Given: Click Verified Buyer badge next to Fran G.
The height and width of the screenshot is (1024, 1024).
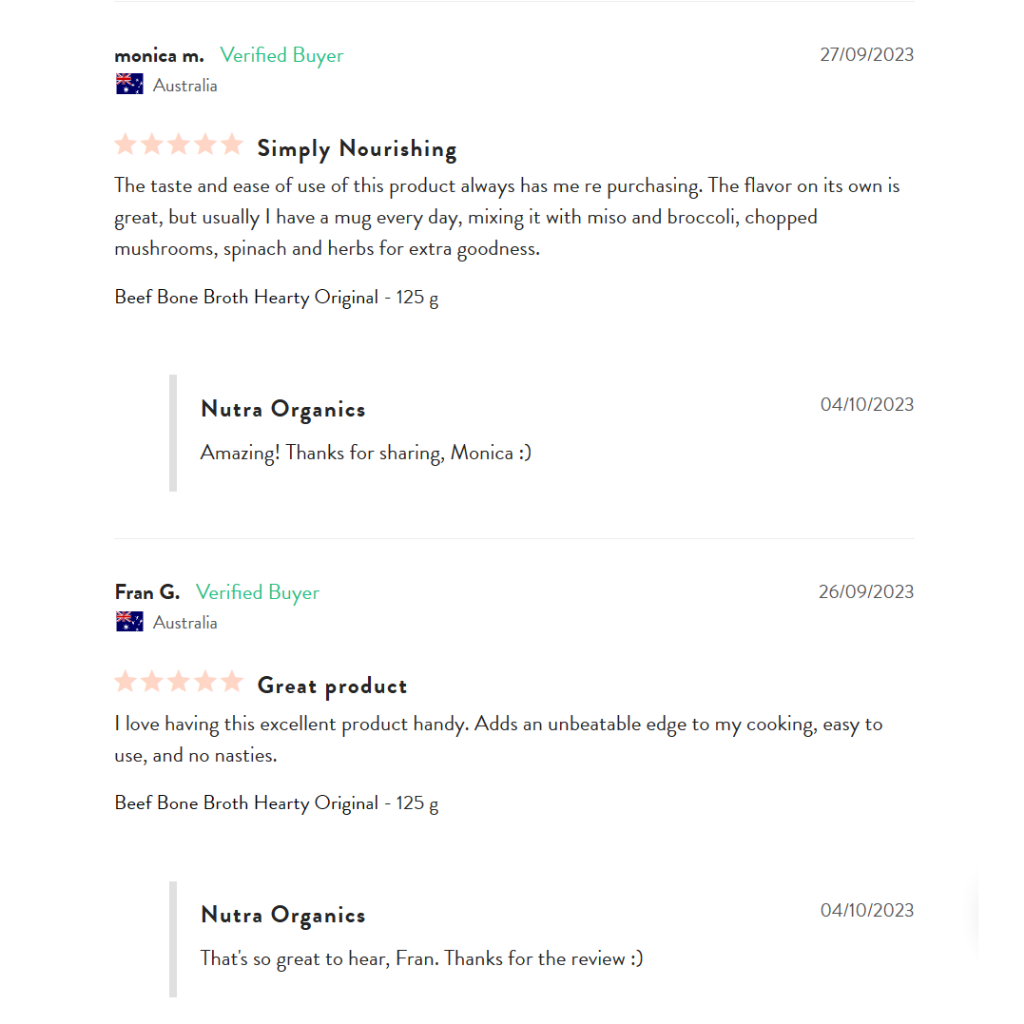Looking at the screenshot, I should pyautogui.click(x=257, y=592).
